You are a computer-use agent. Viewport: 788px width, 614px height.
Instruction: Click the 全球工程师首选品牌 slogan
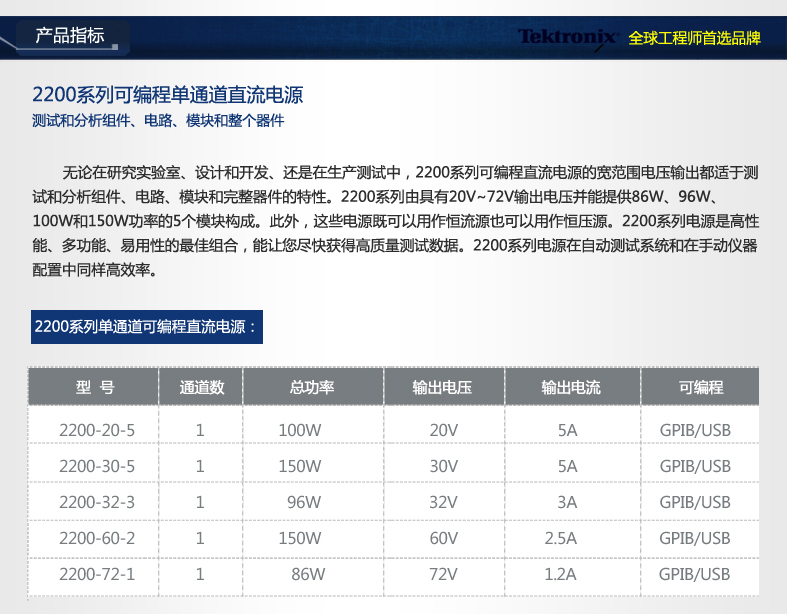tap(694, 38)
